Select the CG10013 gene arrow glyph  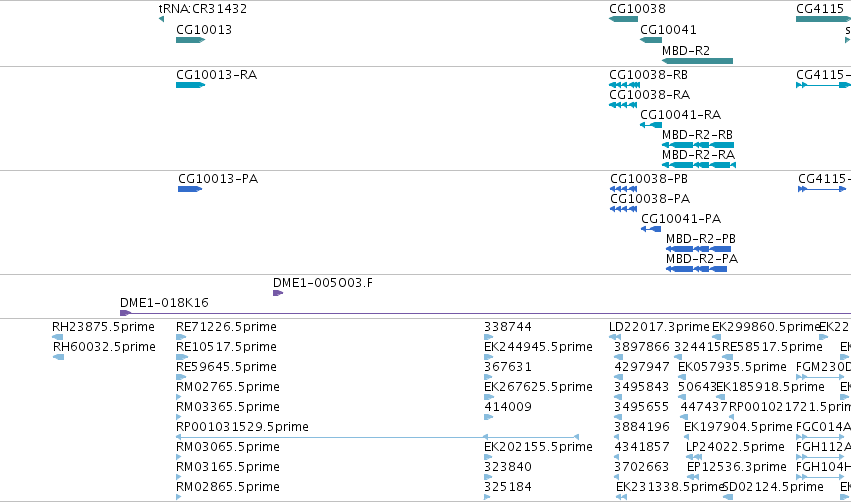190,40
